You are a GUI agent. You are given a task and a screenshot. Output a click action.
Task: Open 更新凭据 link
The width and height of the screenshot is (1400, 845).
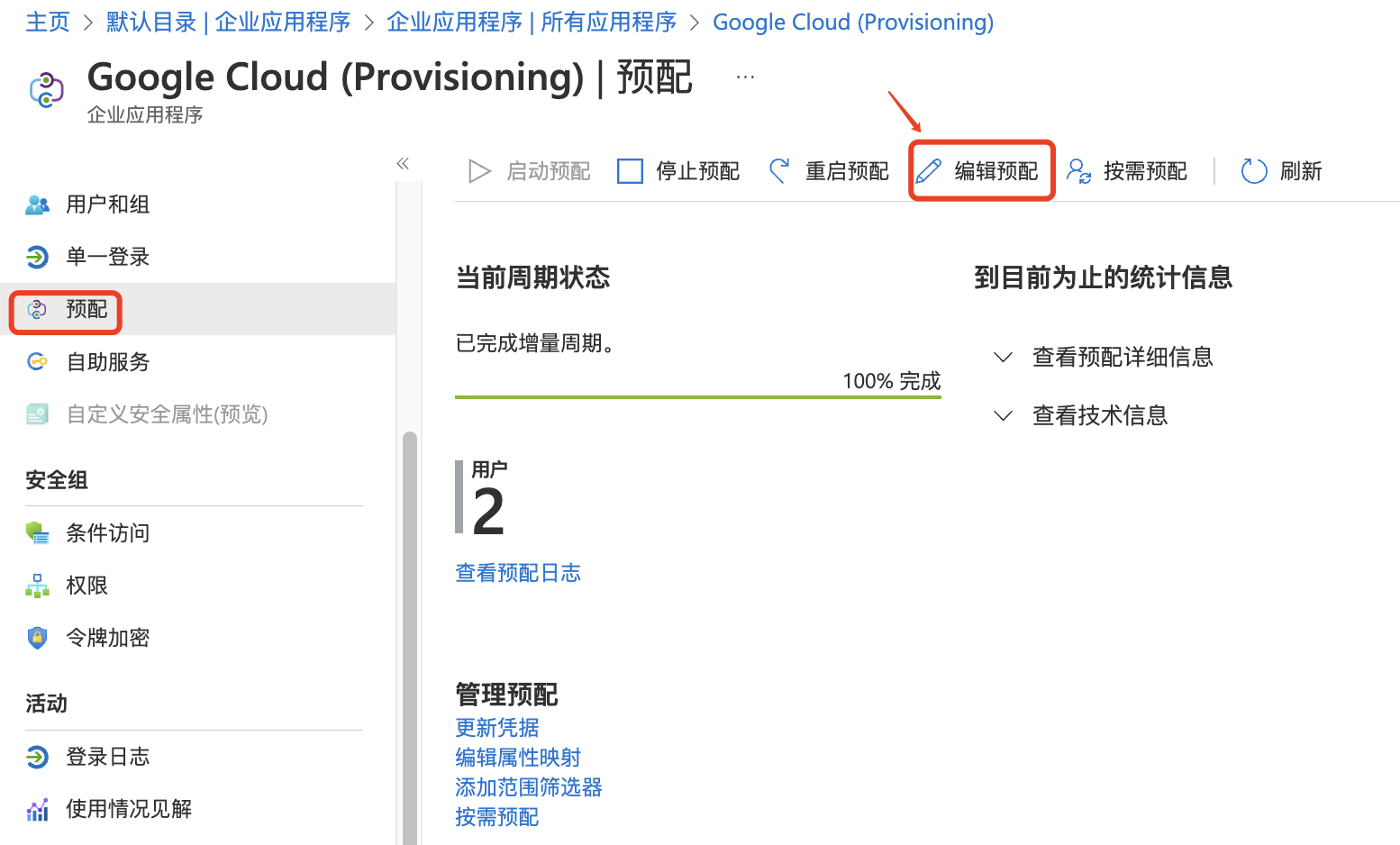497,728
